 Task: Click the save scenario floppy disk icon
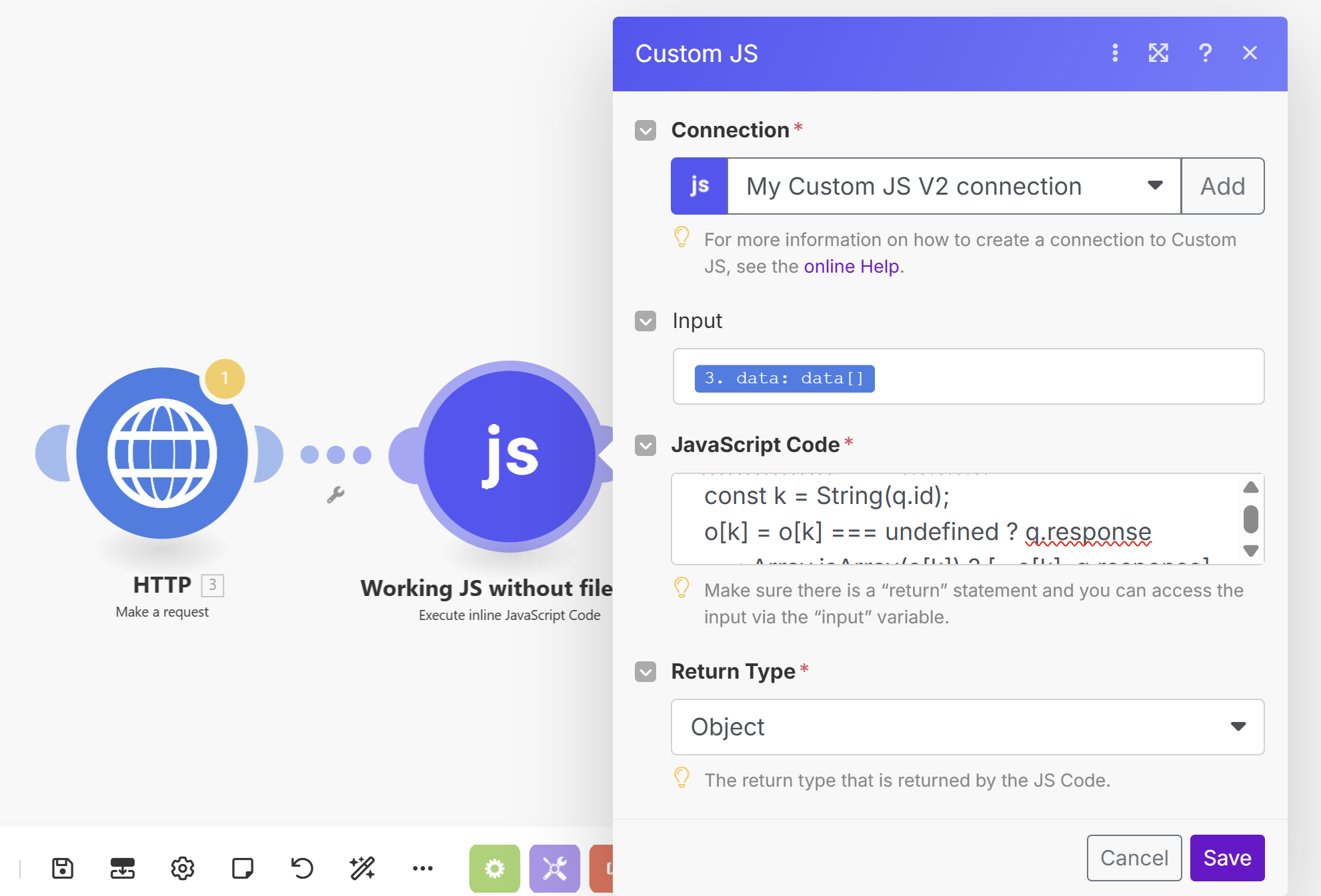tap(63, 868)
